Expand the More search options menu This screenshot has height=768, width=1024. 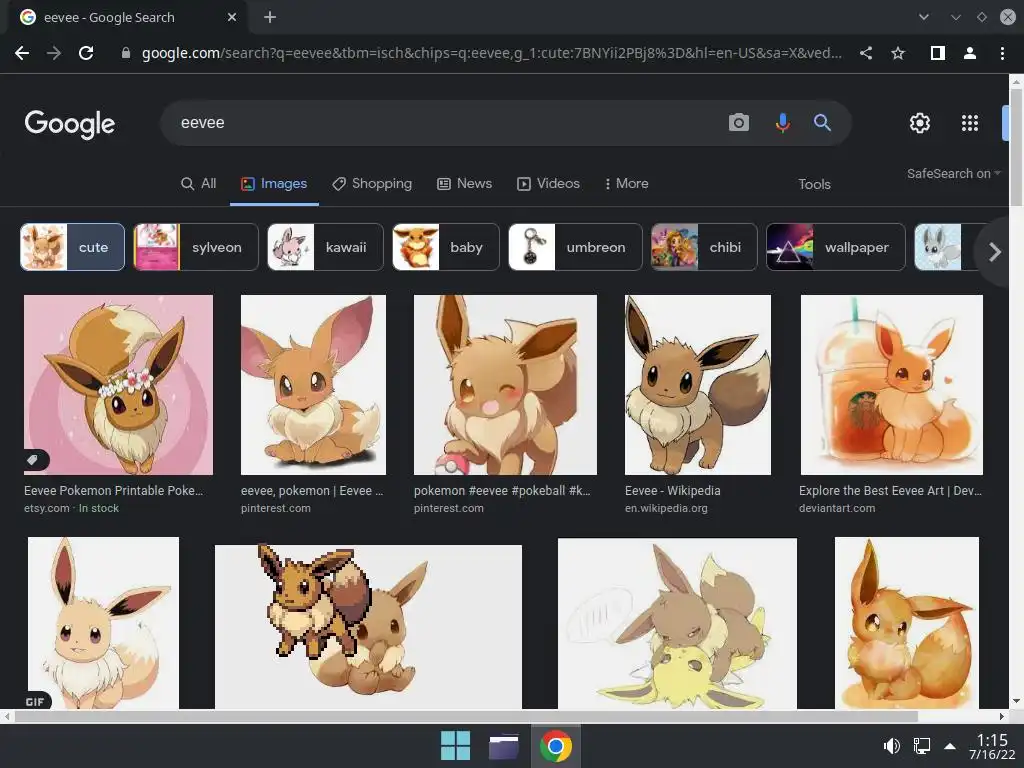coord(626,184)
